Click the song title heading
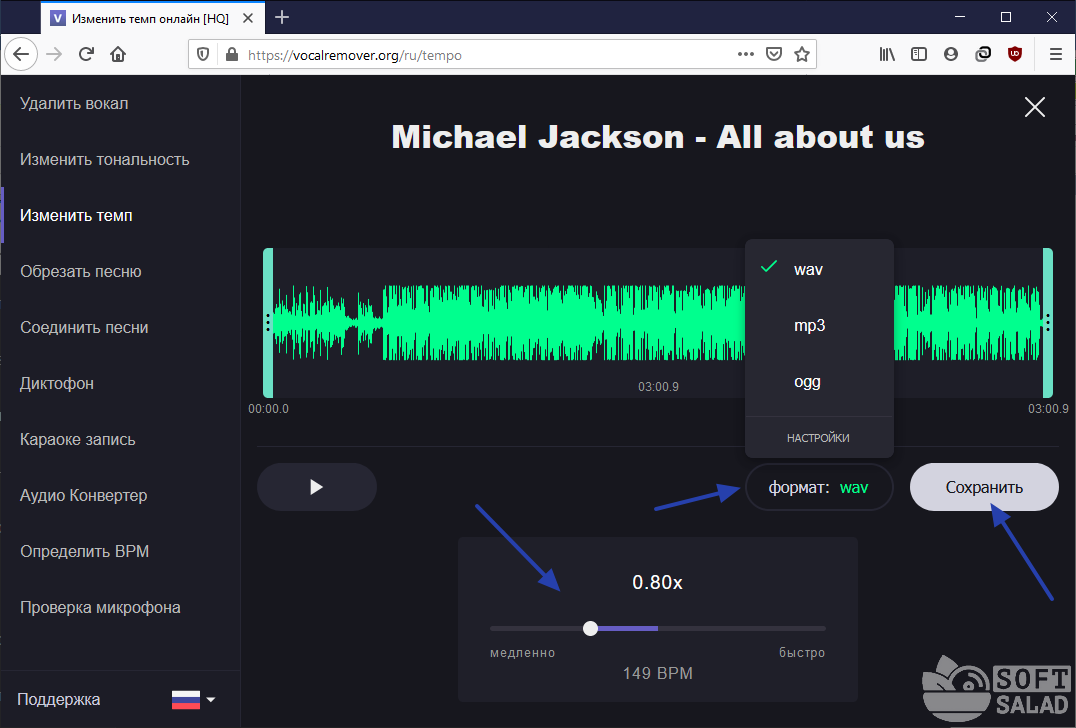1076x728 pixels. (x=657, y=137)
